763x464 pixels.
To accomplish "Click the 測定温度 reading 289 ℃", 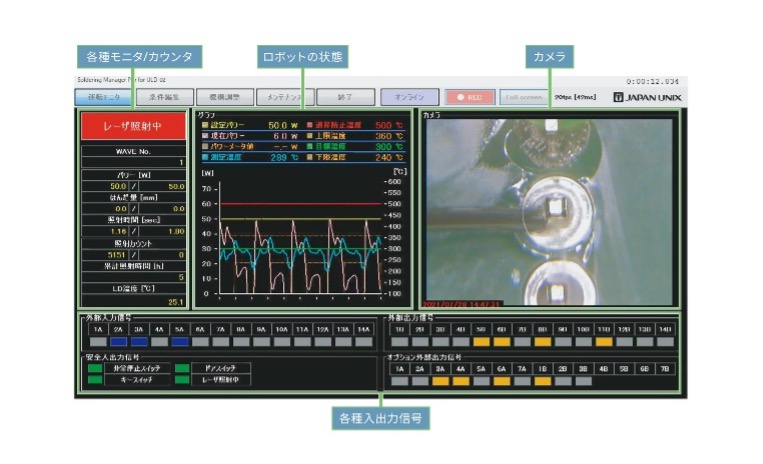I will (284, 157).
